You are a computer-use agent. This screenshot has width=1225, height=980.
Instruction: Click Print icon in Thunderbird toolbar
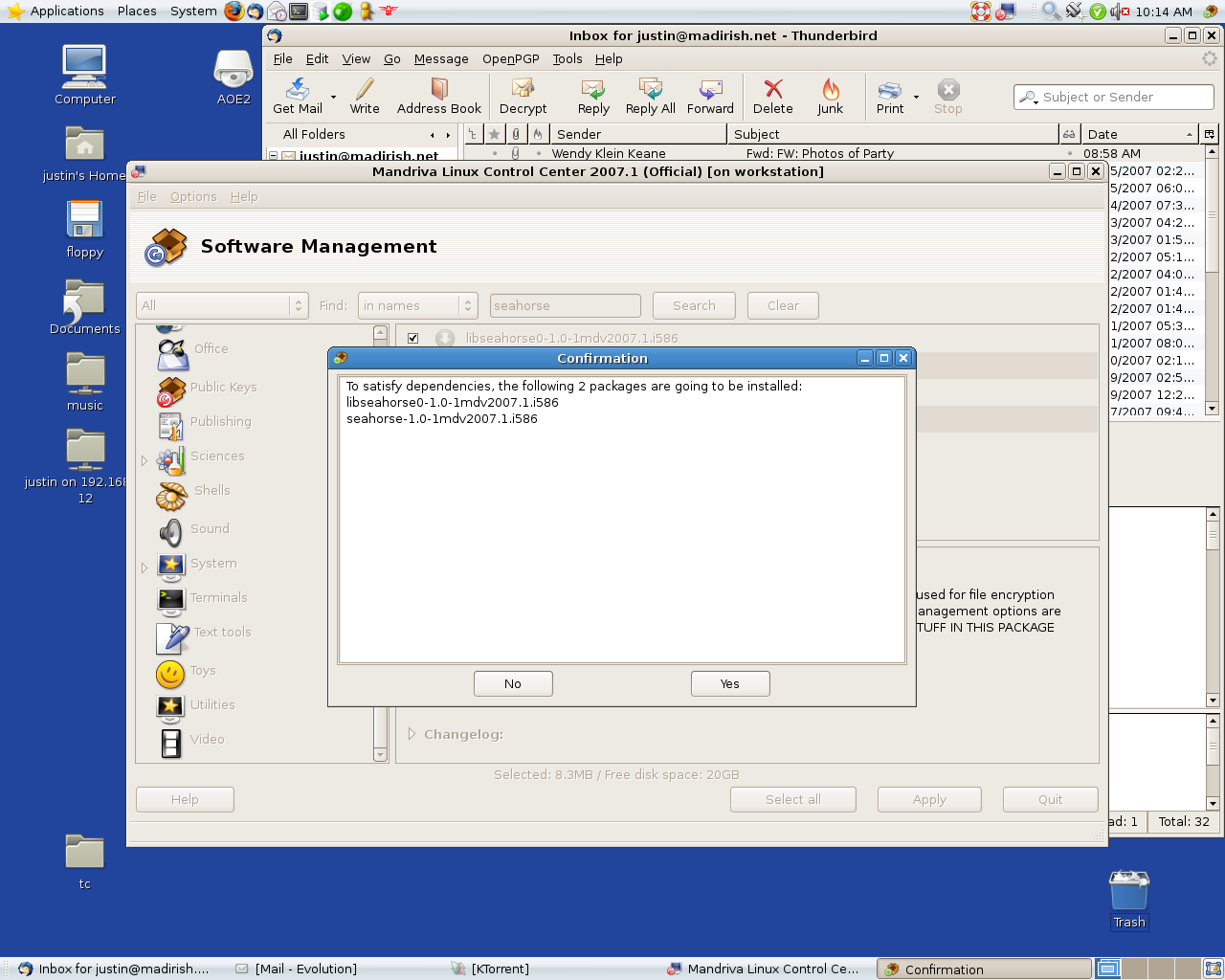pyautogui.click(x=890, y=97)
